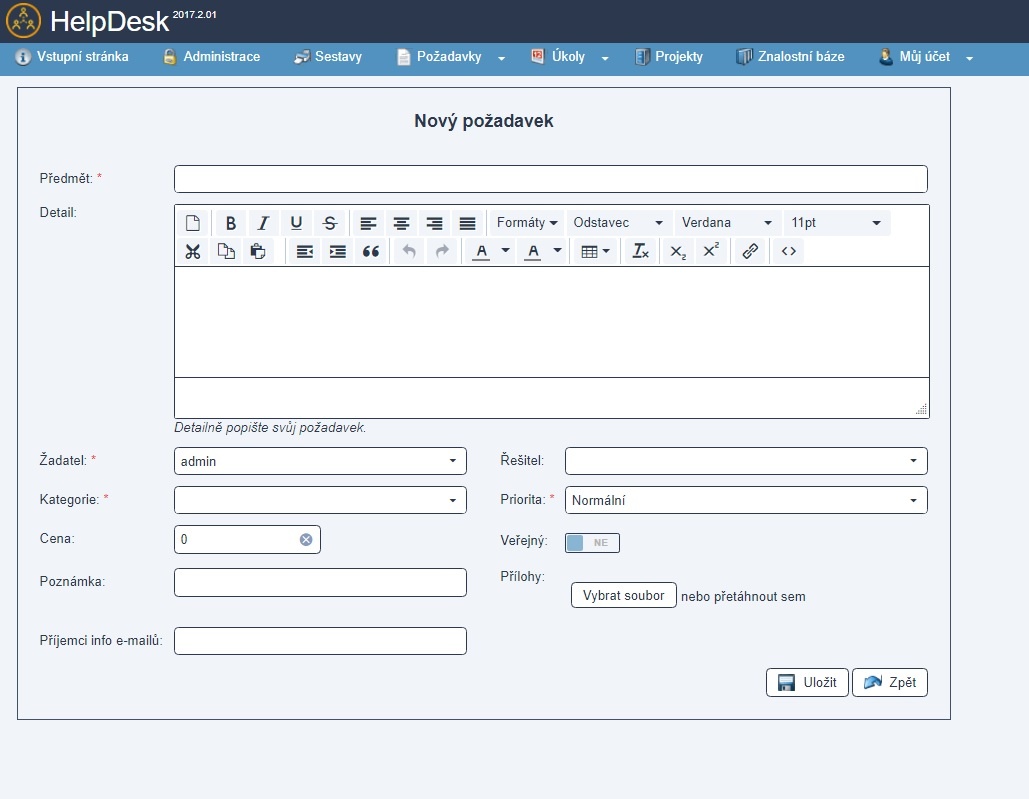Go to Znalostní báze in navigation

[790, 57]
